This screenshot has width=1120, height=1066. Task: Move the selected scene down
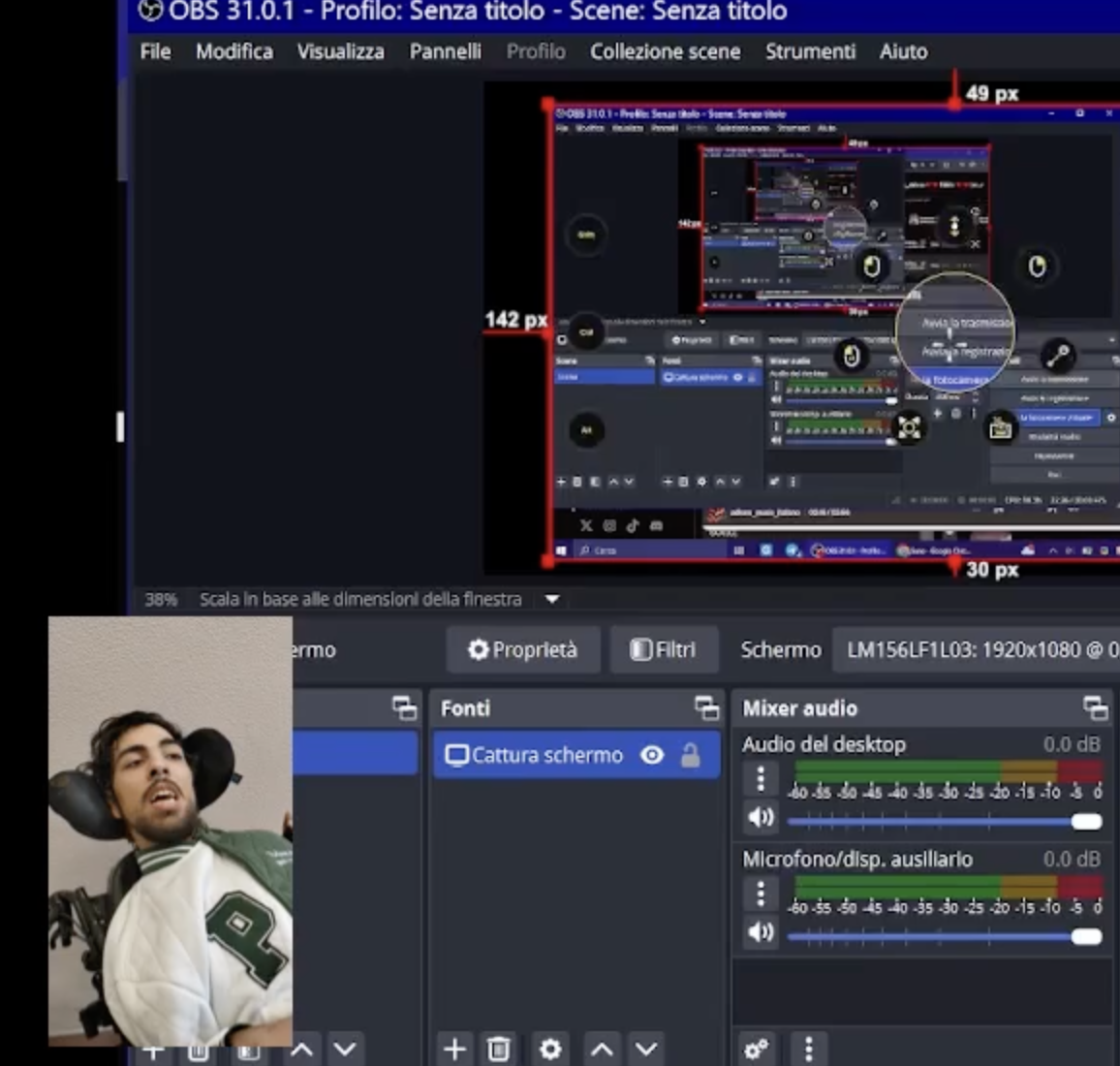coord(345,1050)
